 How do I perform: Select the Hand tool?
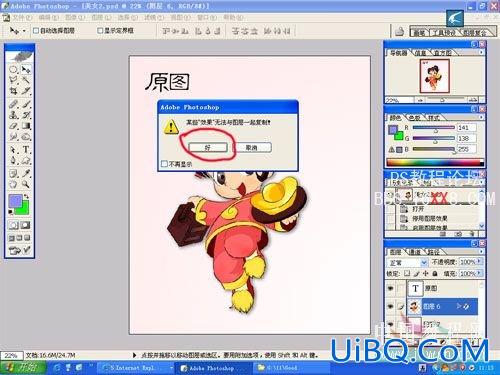tap(13, 184)
